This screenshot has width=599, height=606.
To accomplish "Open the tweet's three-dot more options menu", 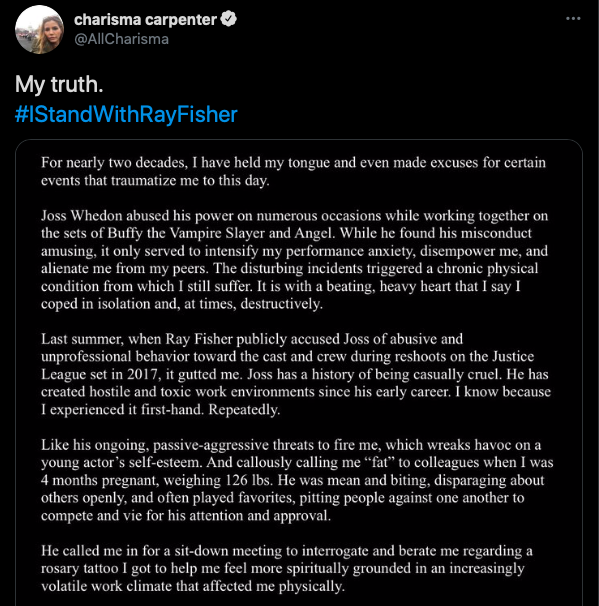I will (x=573, y=19).
